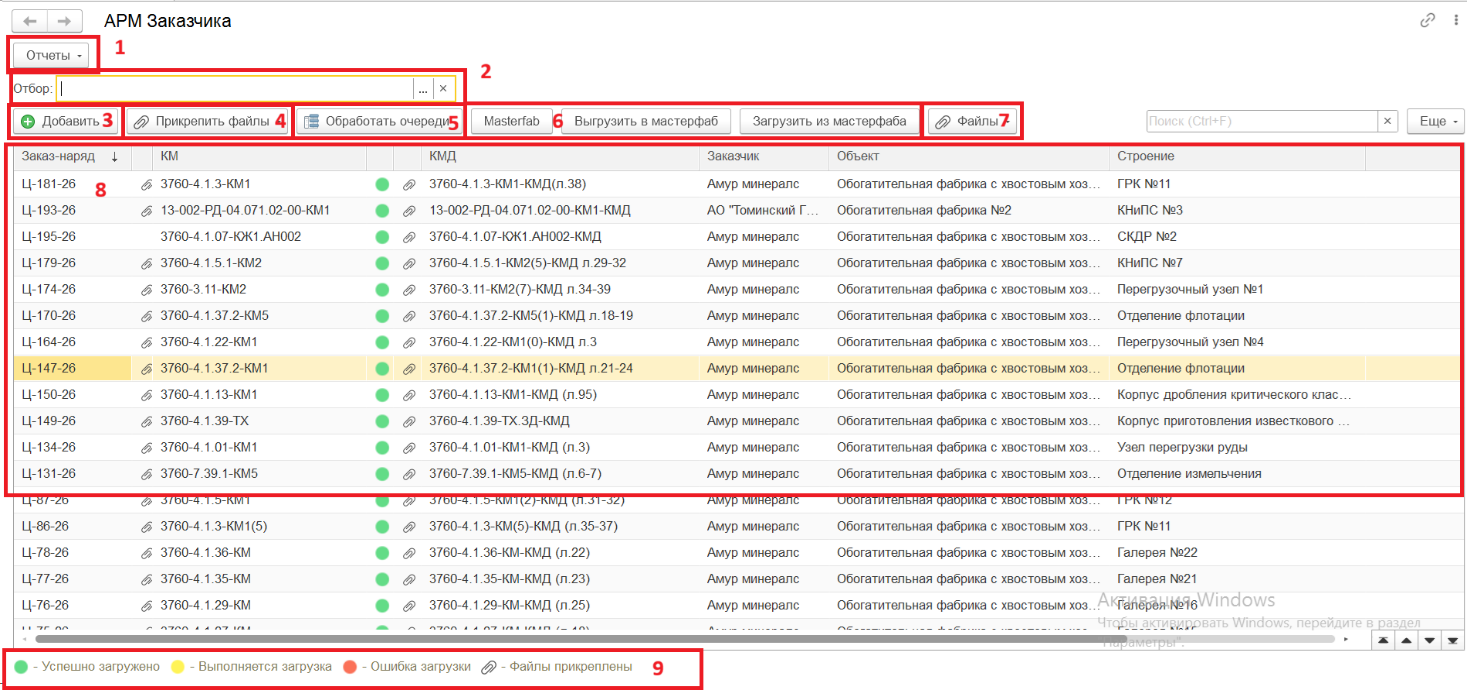Click into the Поиск (Ctrl+F) search box
Screen dimensions: 1467x697
point(1262,121)
